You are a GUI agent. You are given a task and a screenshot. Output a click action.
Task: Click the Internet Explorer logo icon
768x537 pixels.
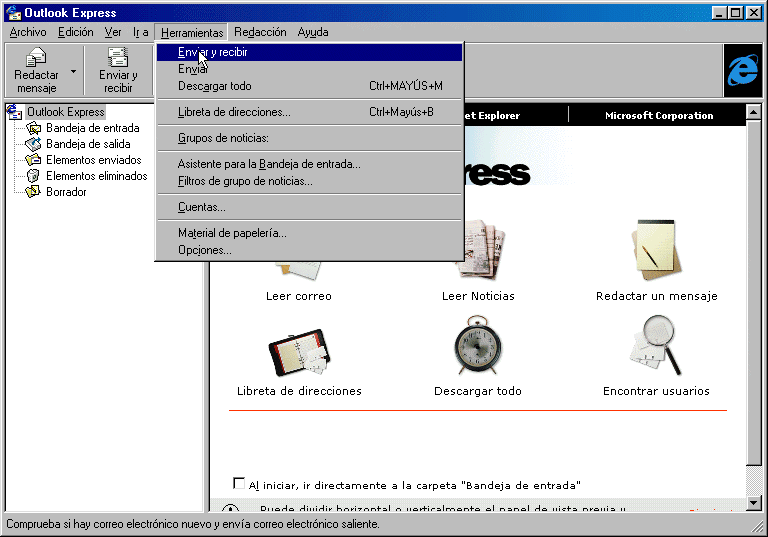pyautogui.click(x=743, y=70)
